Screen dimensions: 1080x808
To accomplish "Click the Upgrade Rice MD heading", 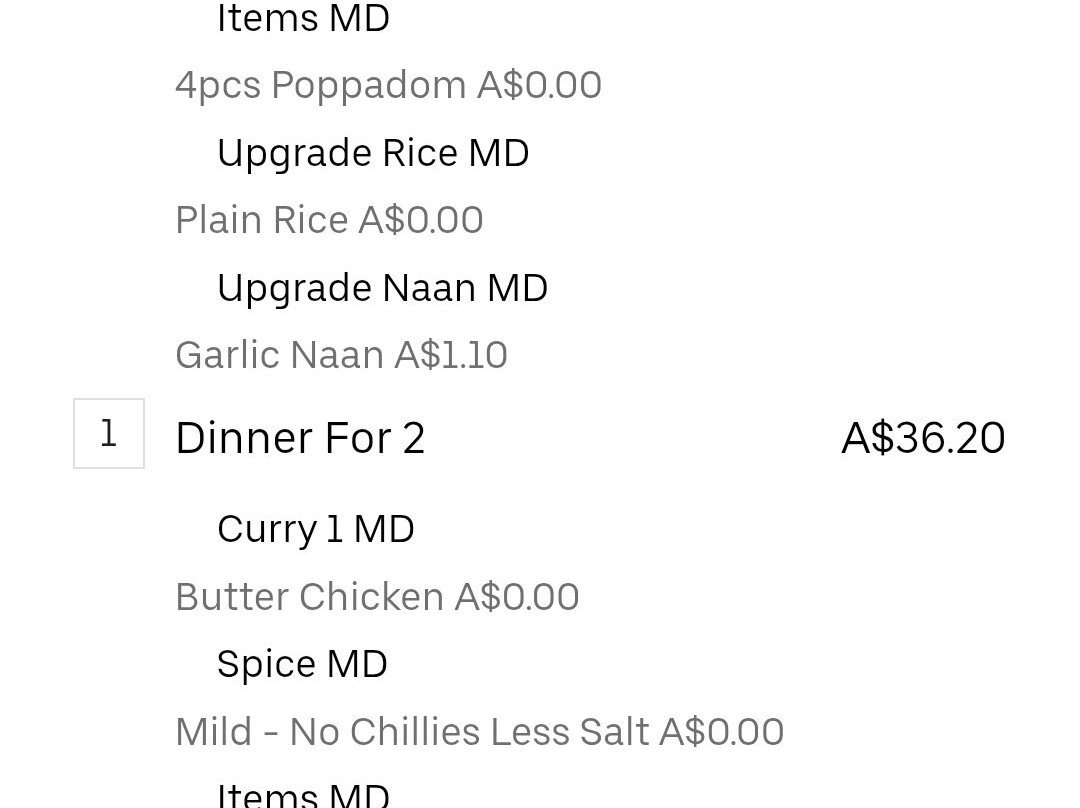I will point(373,153).
